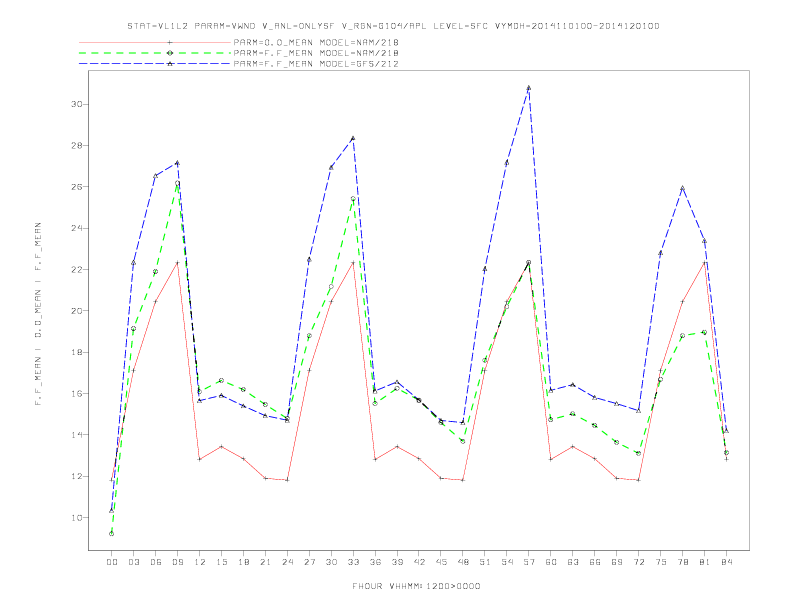Click the blue dashed legend triangle marker
The image size is (792, 612).
click(170, 64)
